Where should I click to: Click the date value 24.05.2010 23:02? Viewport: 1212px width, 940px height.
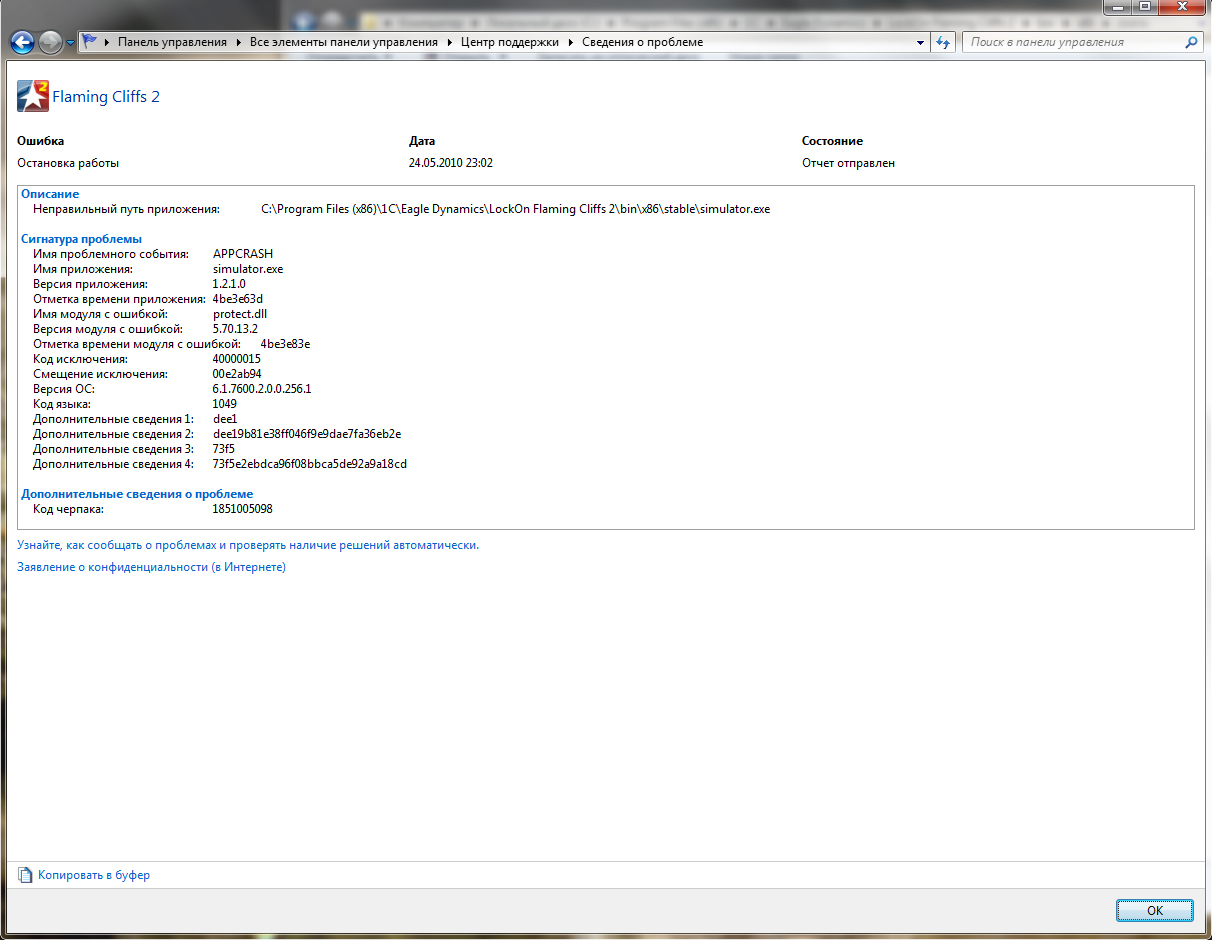[x=451, y=163]
